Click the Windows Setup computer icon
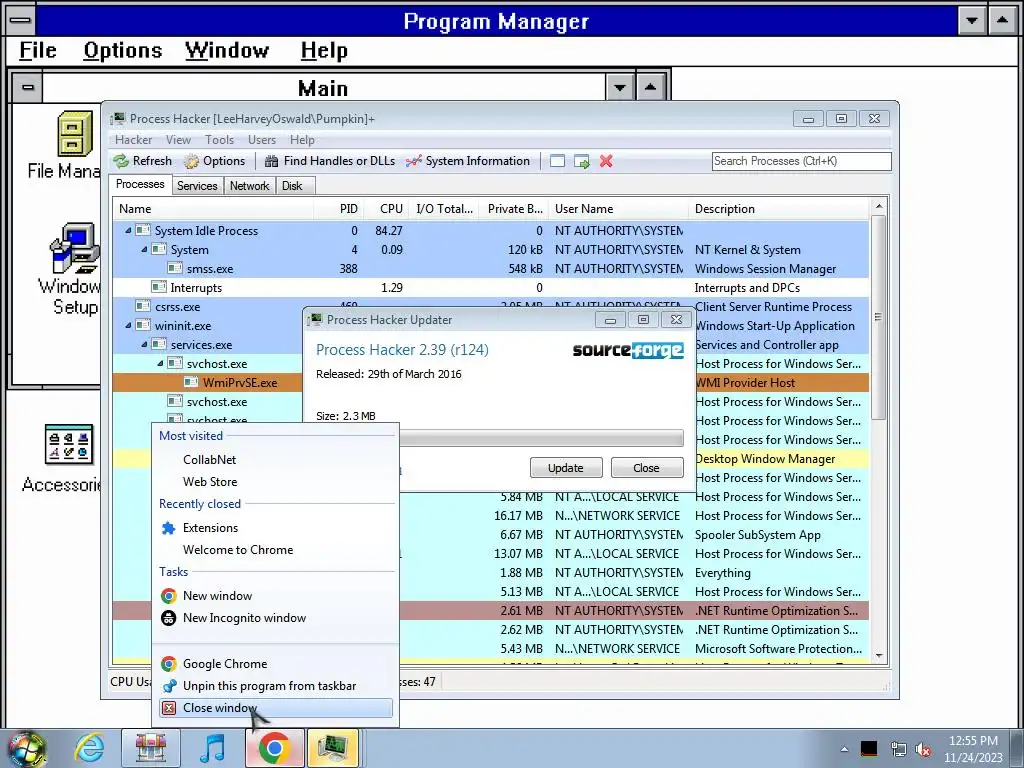The image size is (1024, 768). tap(74, 248)
